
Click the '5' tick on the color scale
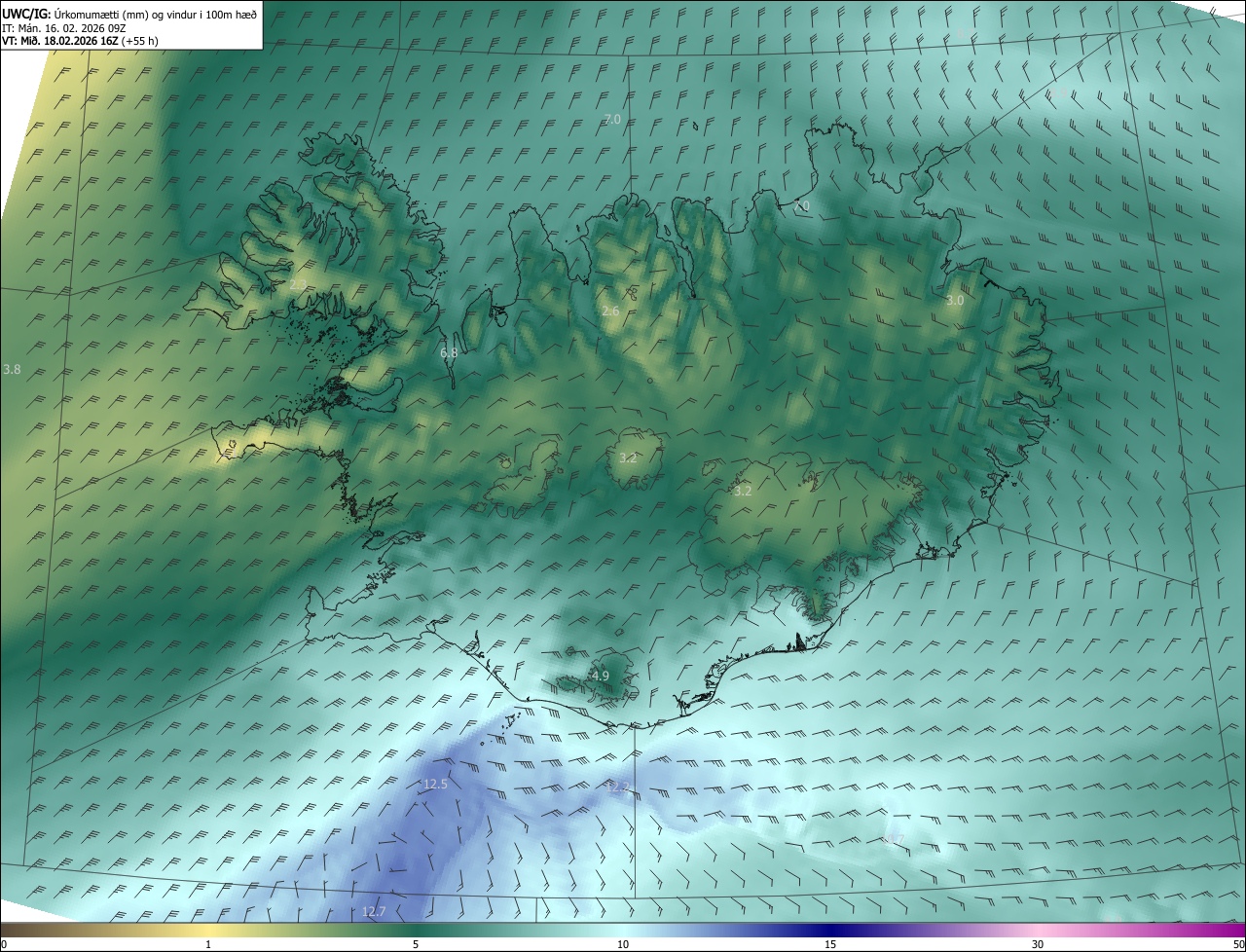(416, 944)
